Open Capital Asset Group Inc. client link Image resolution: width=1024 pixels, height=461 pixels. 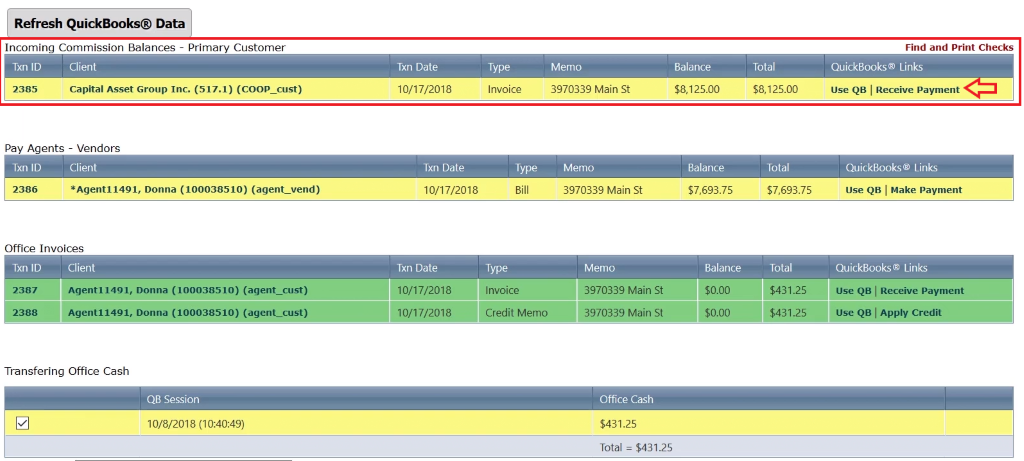click(x=185, y=89)
